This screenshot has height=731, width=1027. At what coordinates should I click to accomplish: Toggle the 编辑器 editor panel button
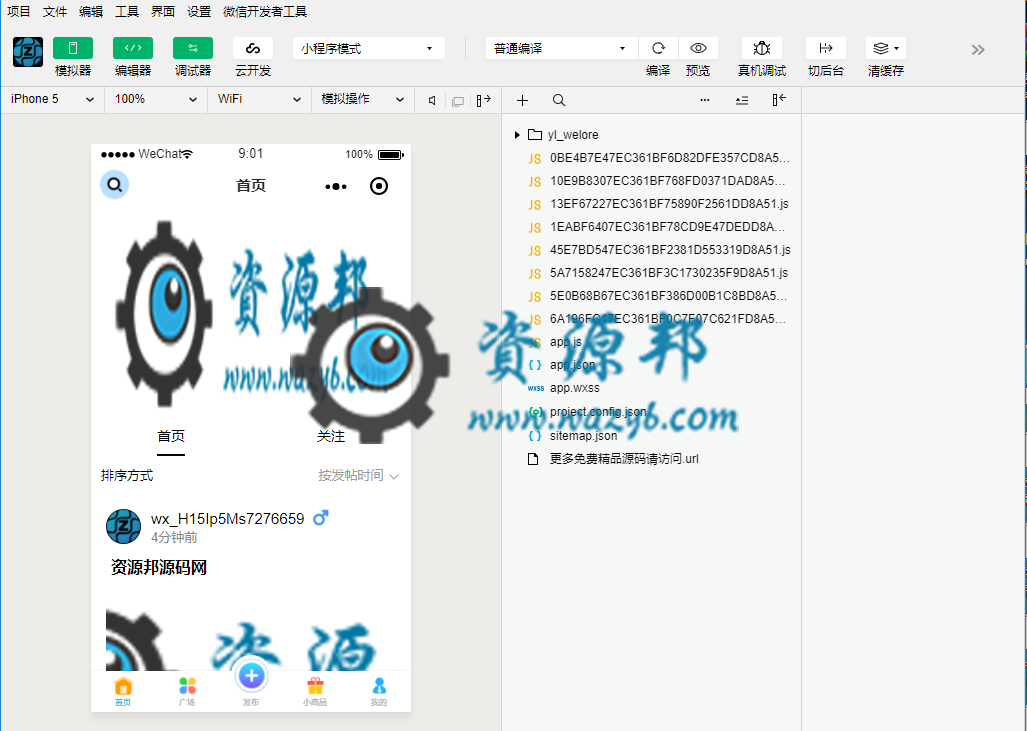click(133, 48)
